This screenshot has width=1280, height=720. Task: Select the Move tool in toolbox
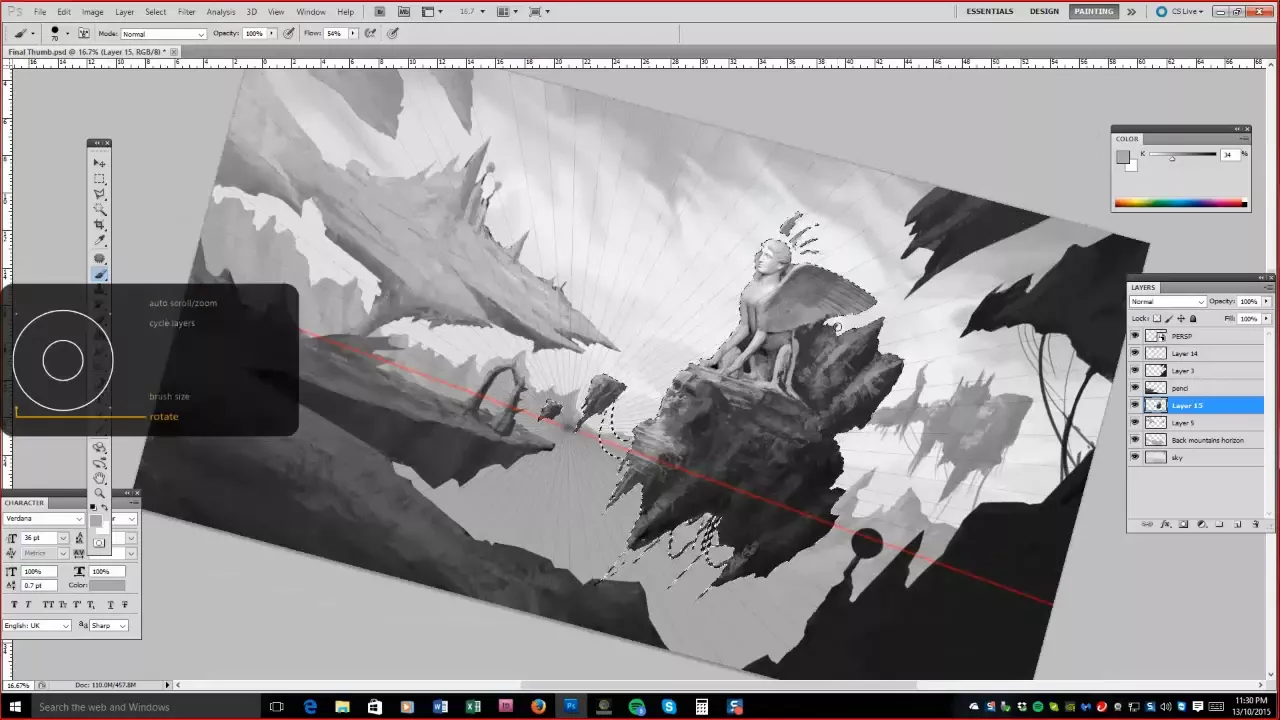tap(100, 163)
